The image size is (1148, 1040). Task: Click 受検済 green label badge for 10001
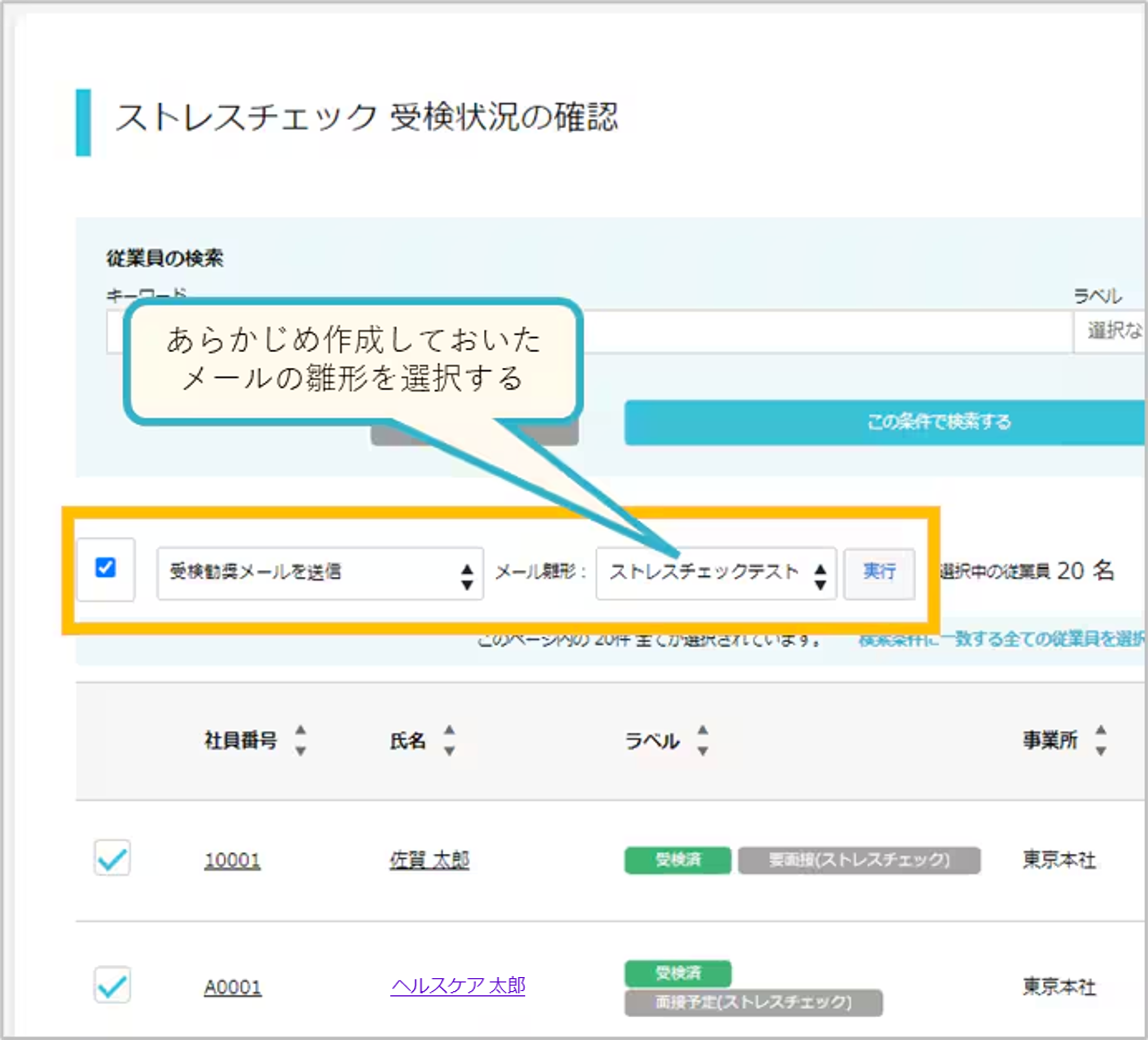point(678,860)
